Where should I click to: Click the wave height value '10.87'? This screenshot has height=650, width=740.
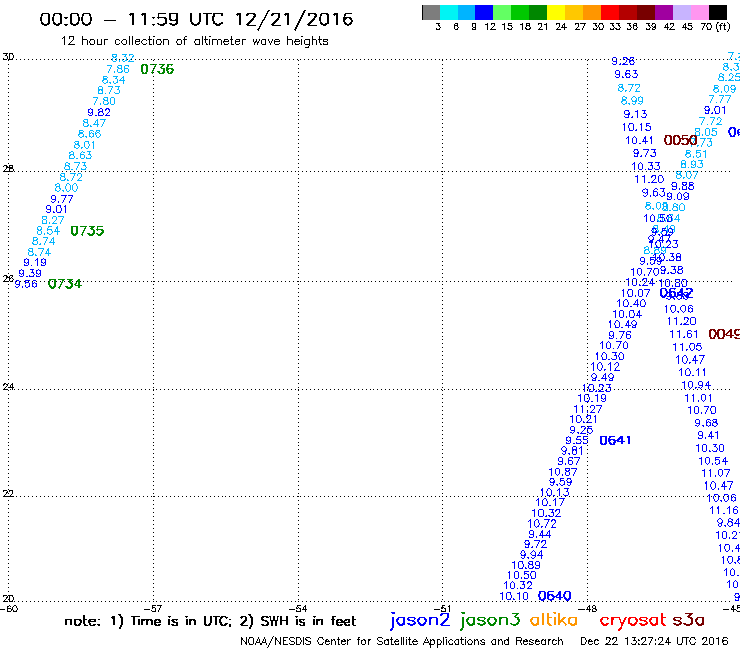coord(563,473)
